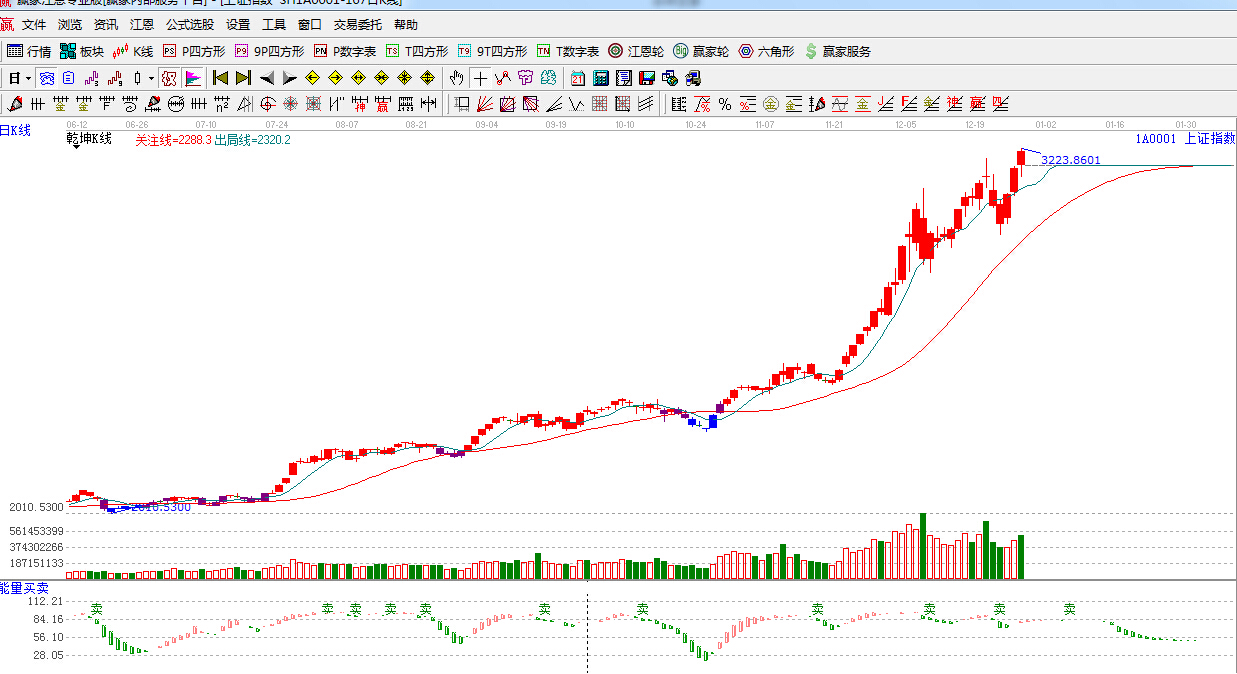Open the 交易委托 menu

point(358,25)
